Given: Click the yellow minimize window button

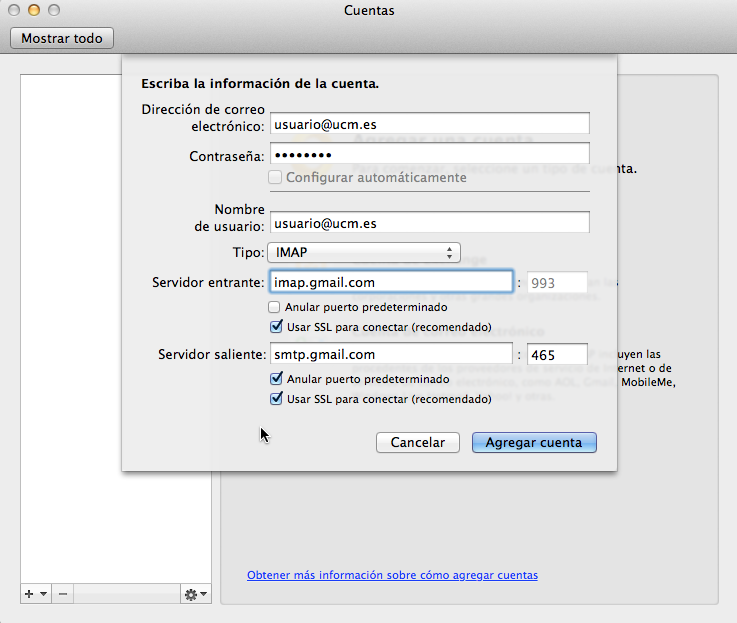Looking at the screenshot, I should coord(33,10).
